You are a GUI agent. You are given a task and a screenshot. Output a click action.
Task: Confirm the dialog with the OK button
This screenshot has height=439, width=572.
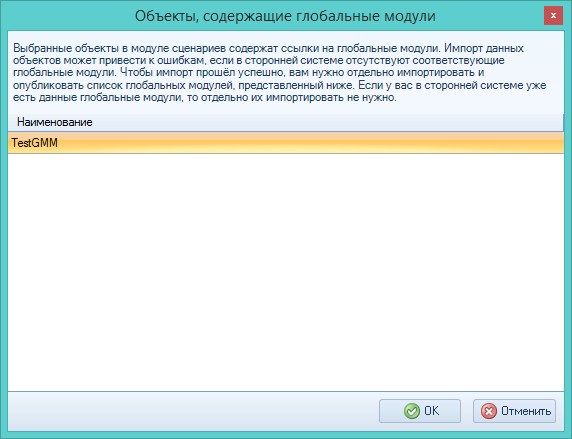click(x=420, y=411)
